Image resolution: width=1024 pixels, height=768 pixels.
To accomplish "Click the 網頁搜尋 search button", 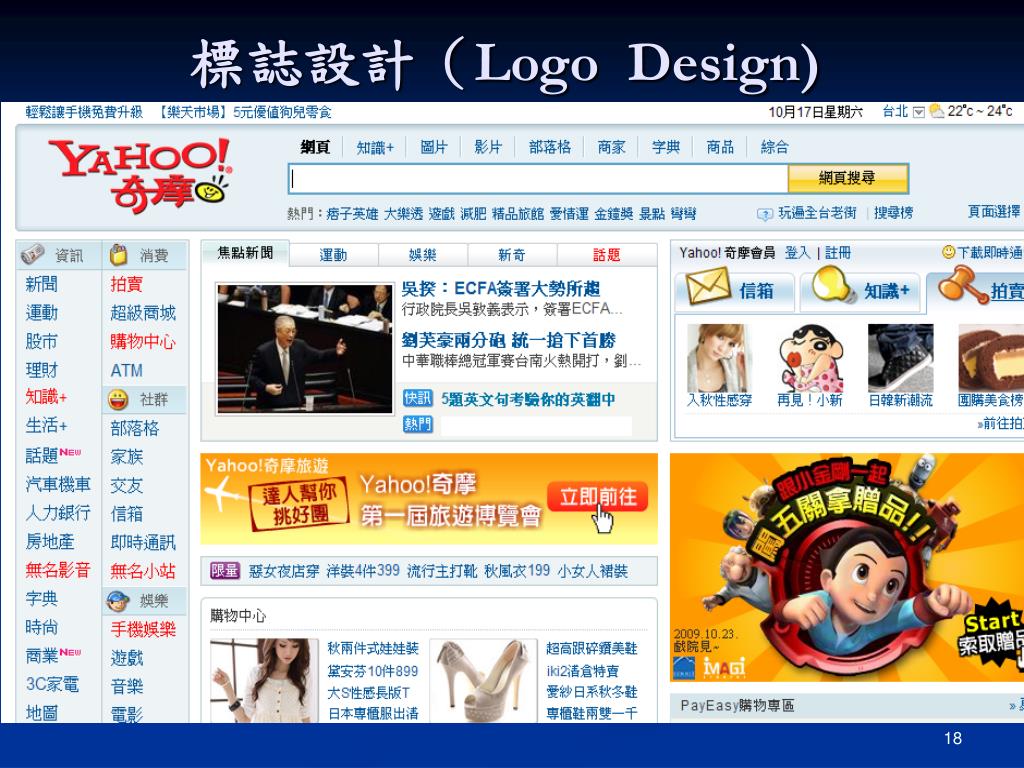I will coord(847,178).
